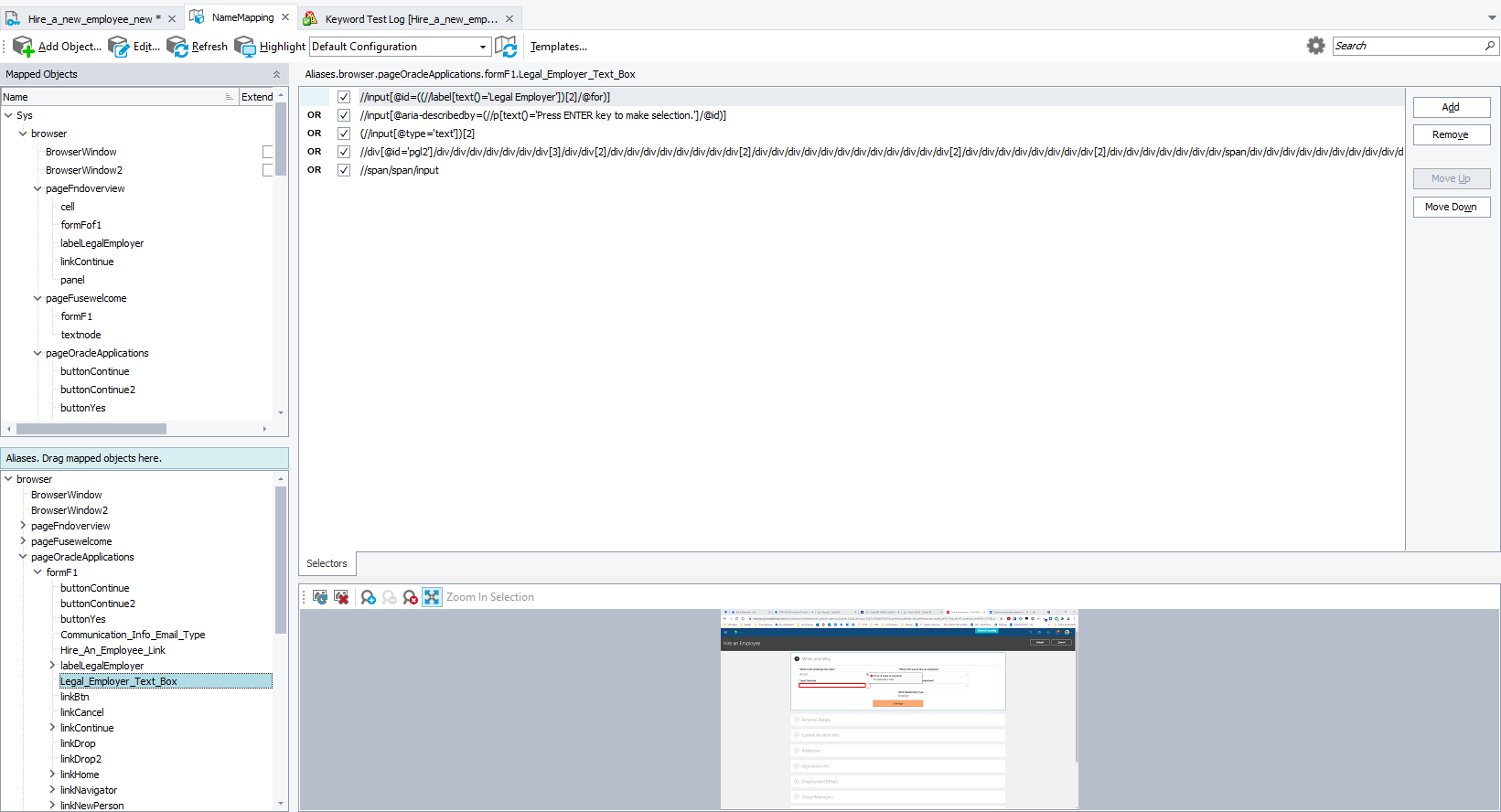1501x812 pixels.
Task: Click the Search input field
Action: click(1408, 46)
